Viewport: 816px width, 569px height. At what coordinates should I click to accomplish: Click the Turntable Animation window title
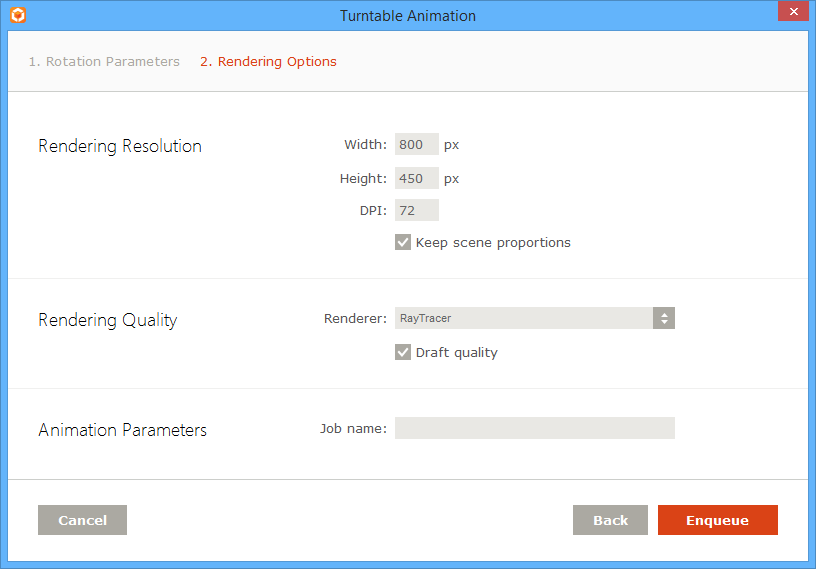408,16
